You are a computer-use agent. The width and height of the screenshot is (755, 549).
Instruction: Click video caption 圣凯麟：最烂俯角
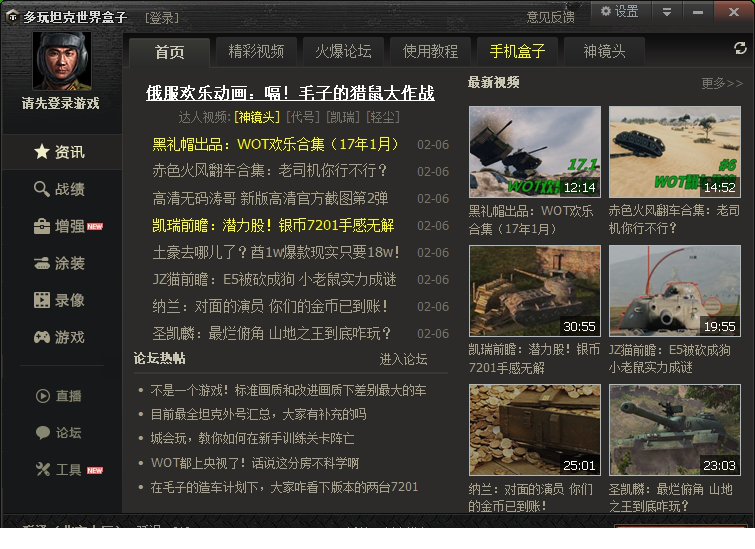671,497
